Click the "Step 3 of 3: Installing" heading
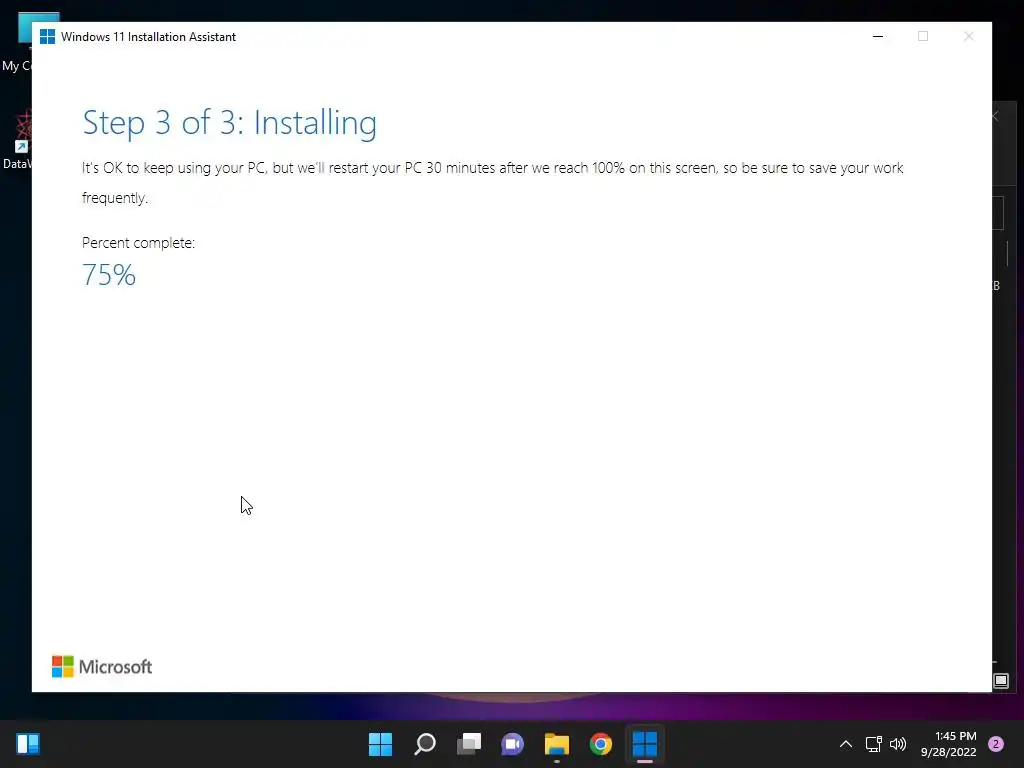The width and height of the screenshot is (1024, 768). tap(230, 123)
